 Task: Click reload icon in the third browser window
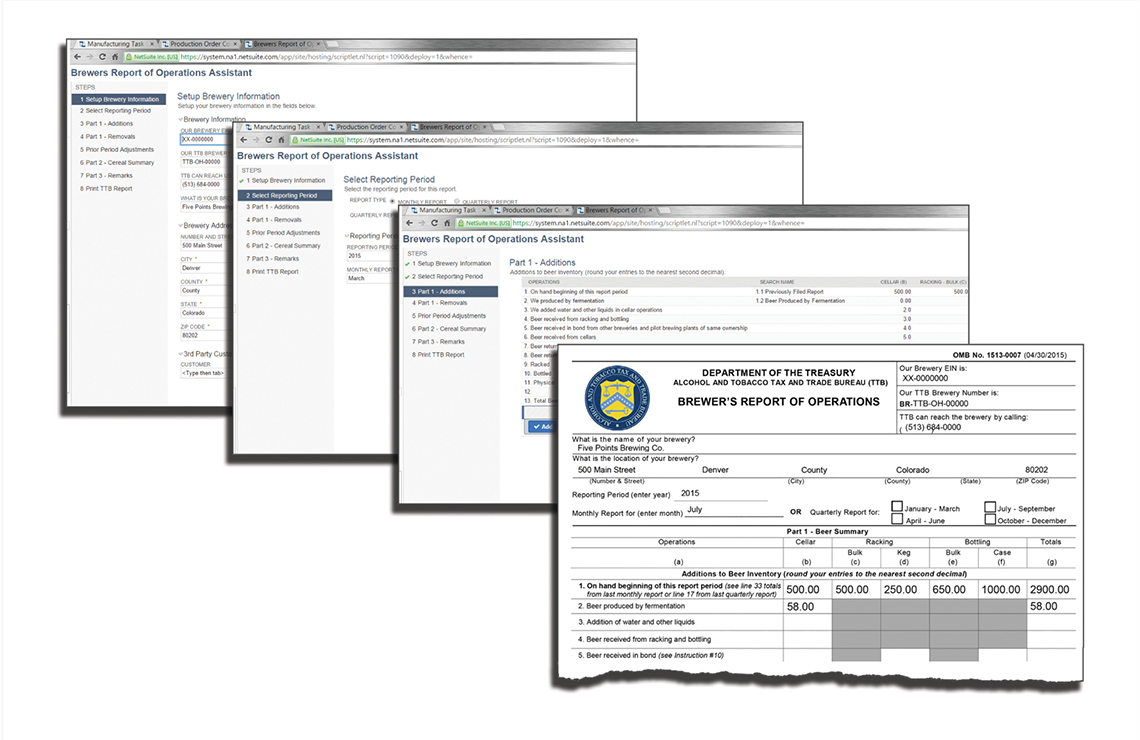(x=433, y=223)
